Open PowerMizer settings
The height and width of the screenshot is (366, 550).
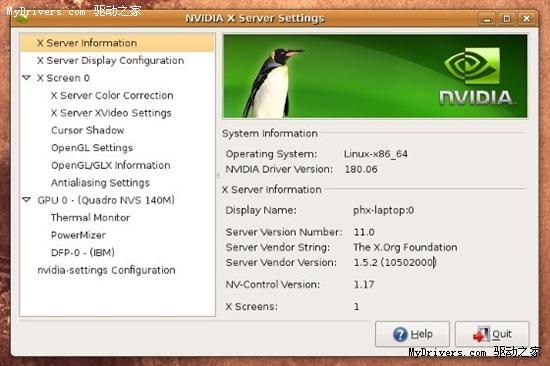point(78,235)
